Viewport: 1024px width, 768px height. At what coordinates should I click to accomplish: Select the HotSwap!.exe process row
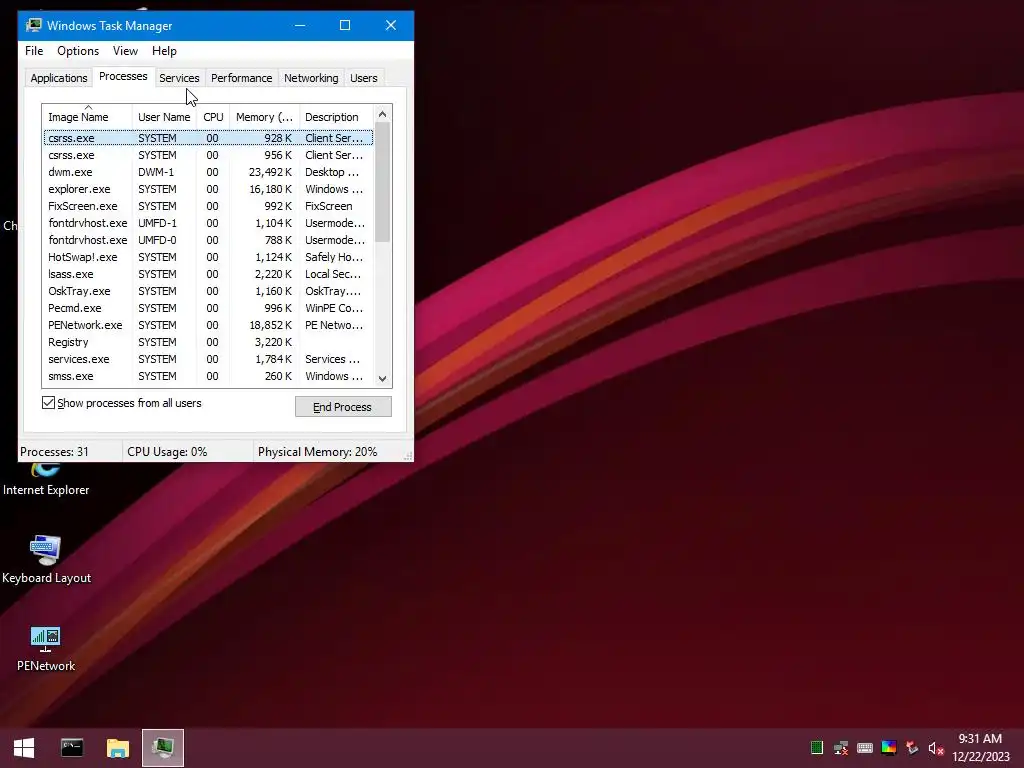click(x=208, y=257)
